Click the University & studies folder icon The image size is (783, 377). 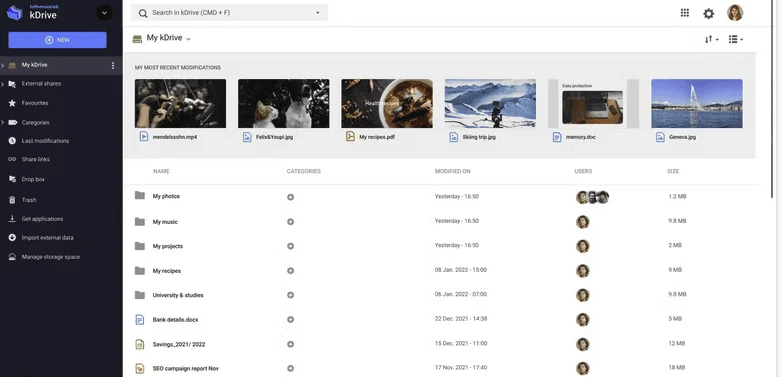(140, 295)
